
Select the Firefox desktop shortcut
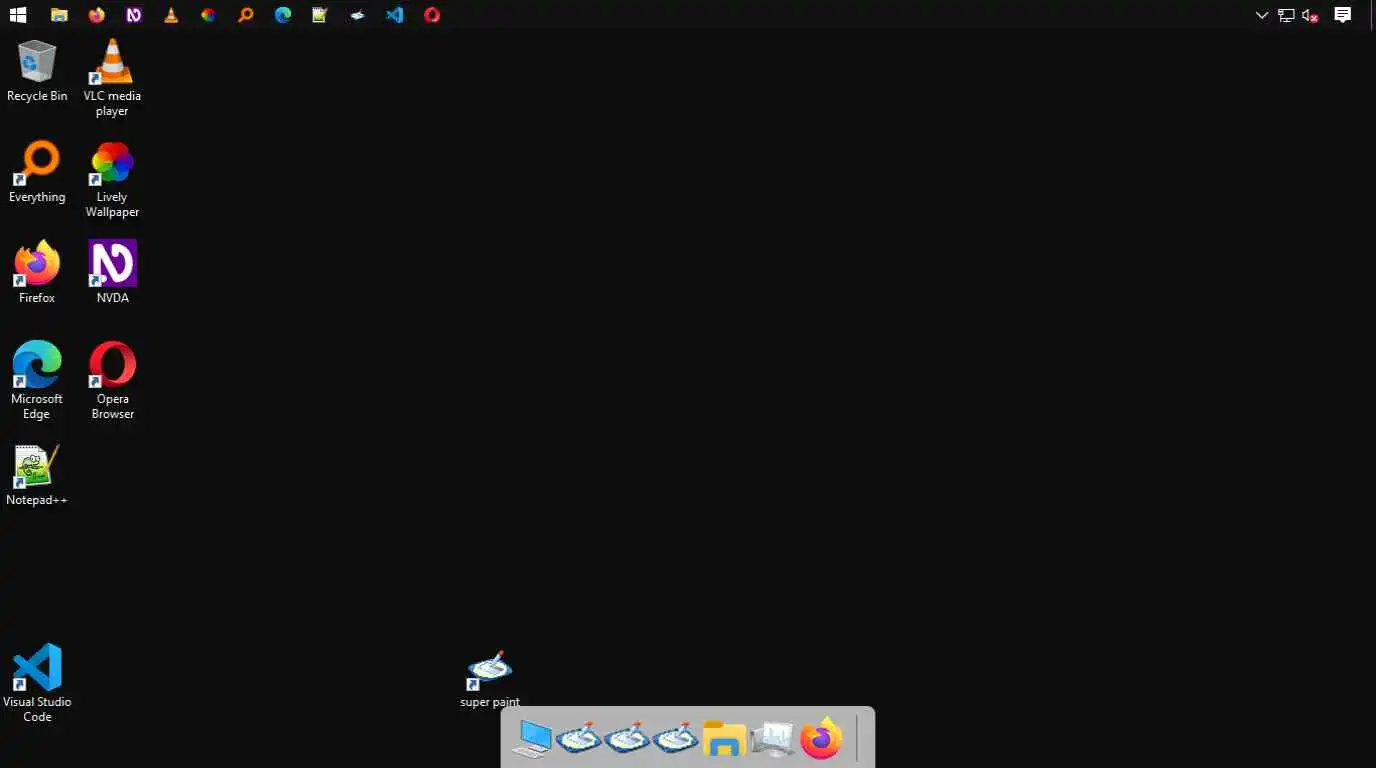click(x=37, y=272)
